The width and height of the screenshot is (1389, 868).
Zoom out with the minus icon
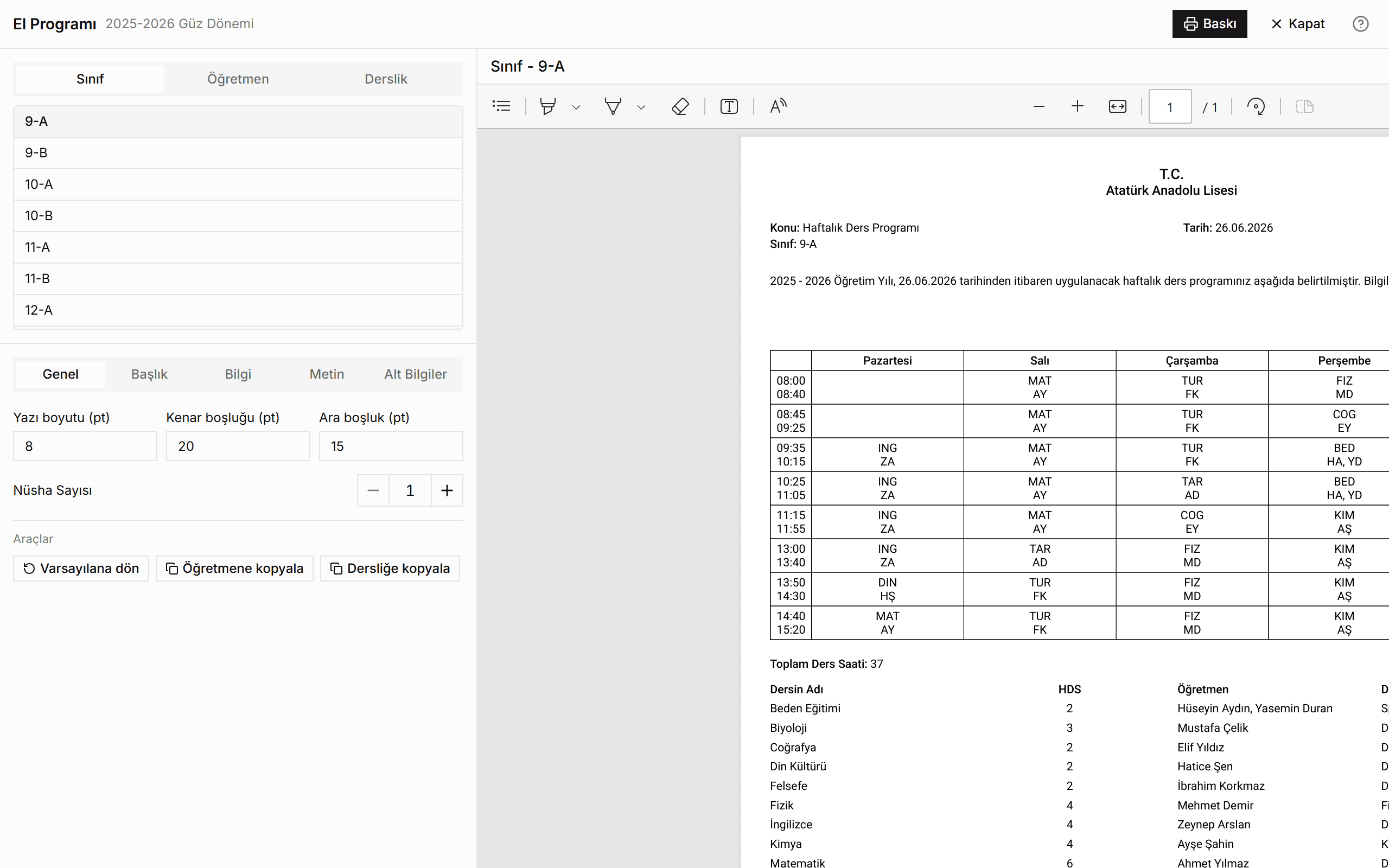[1039, 106]
